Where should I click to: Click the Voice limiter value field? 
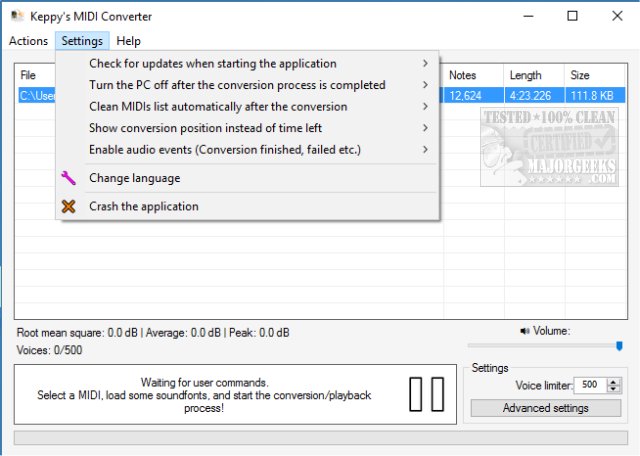(x=590, y=385)
